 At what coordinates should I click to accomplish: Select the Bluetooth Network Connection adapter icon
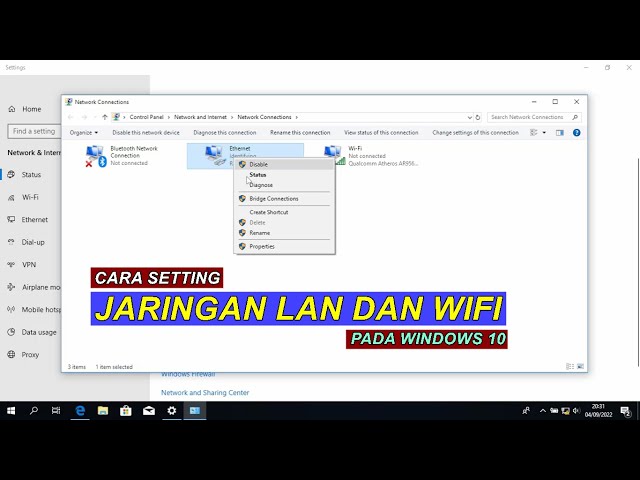[96, 156]
